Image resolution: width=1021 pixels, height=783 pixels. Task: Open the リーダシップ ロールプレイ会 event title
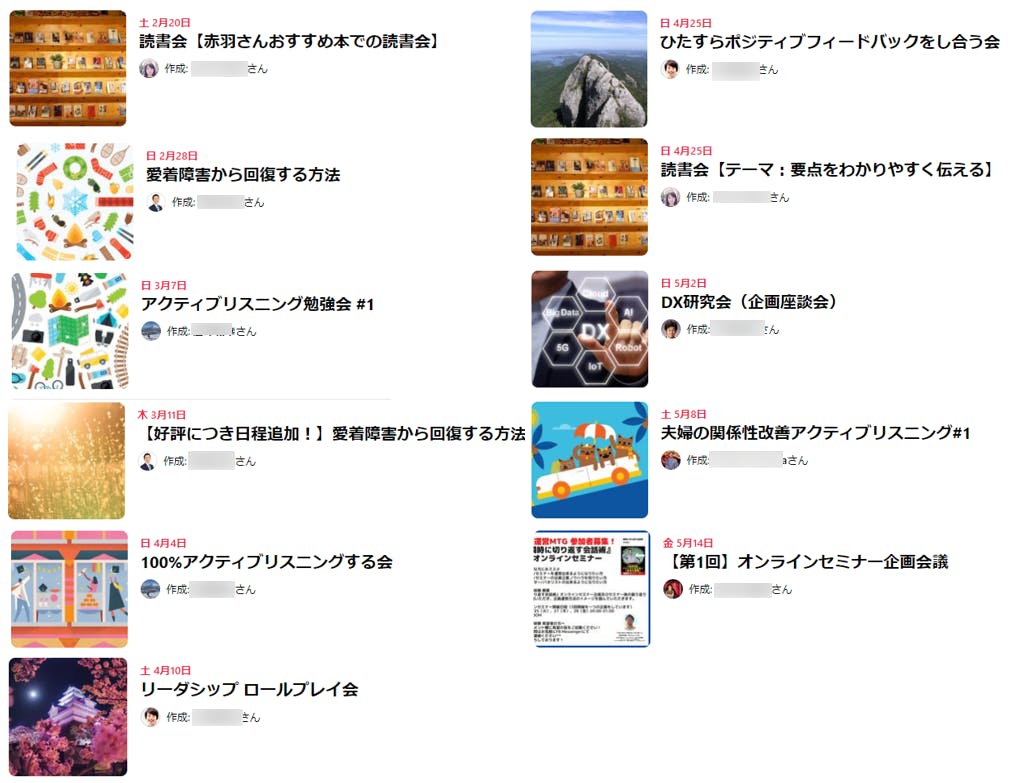[x=249, y=690]
